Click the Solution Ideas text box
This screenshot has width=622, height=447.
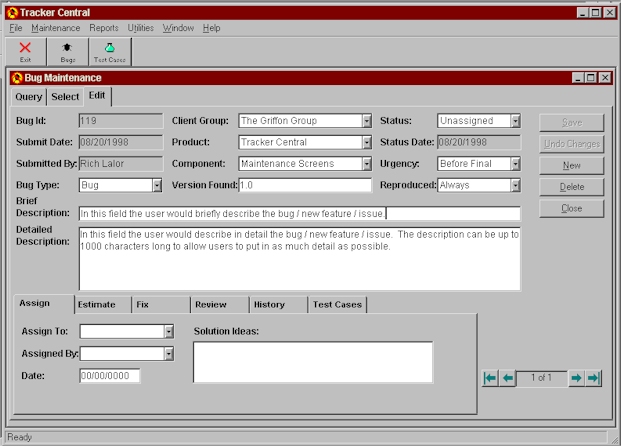click(313, 362)
